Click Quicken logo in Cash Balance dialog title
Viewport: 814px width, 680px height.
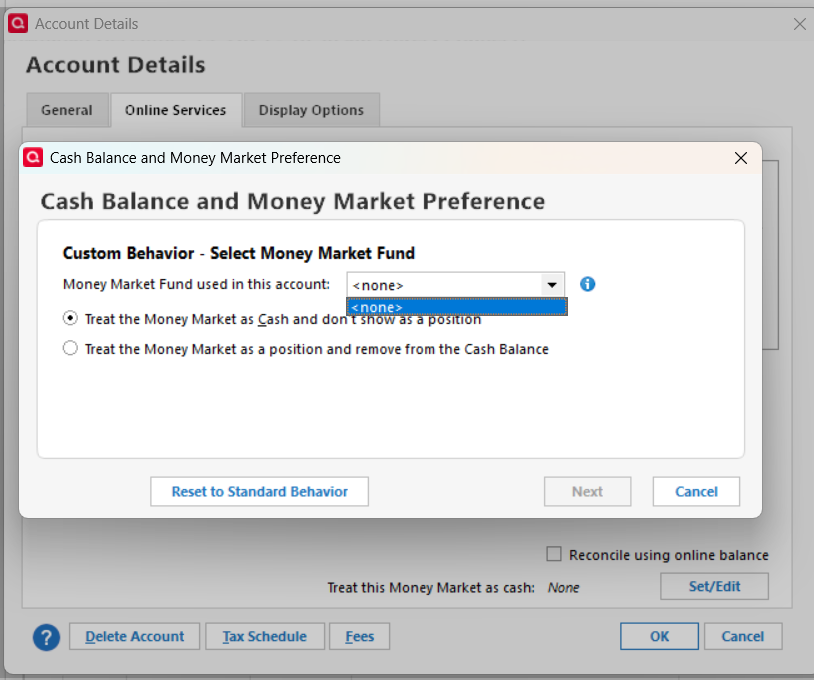(x=33, y=157)
